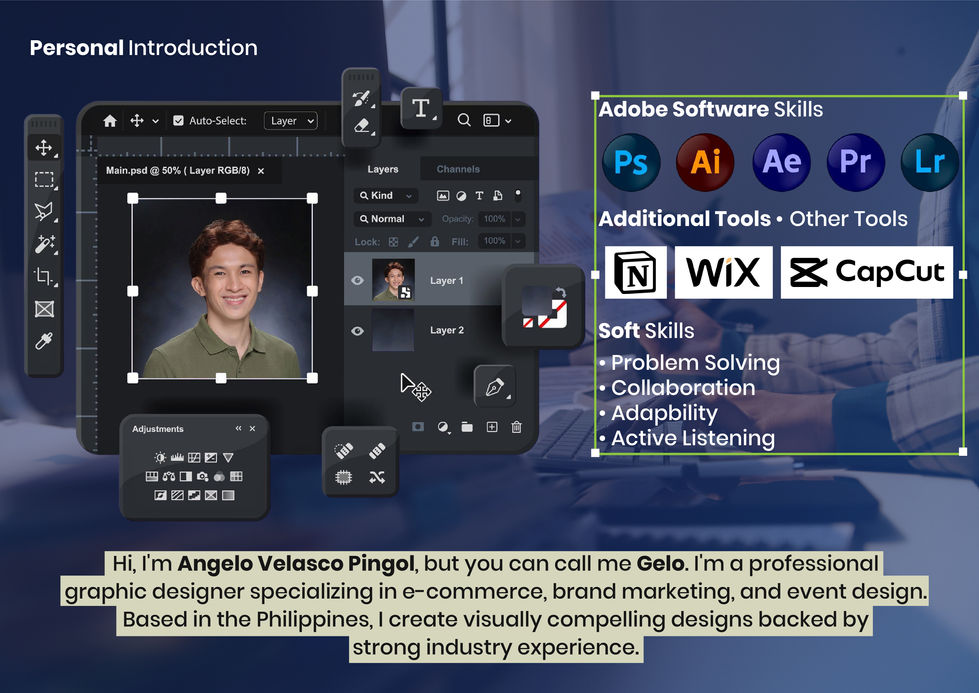Add a Vibrance adjustment triangle icon
The width and height of the screenshot is (979, 693).
coord(229,458)
